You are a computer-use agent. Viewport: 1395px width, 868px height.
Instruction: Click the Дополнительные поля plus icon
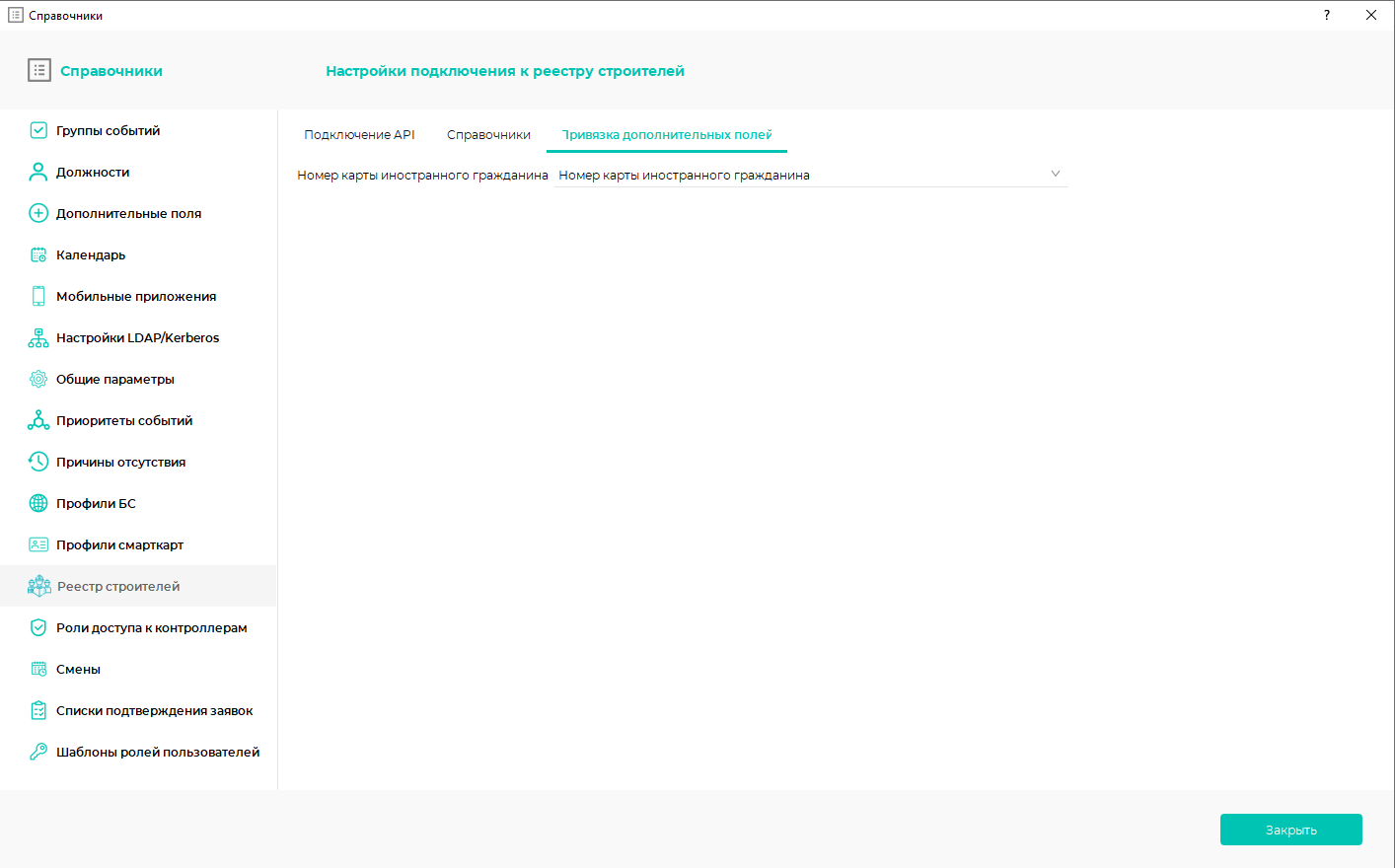pyautogui.click(x=38, y=213)
